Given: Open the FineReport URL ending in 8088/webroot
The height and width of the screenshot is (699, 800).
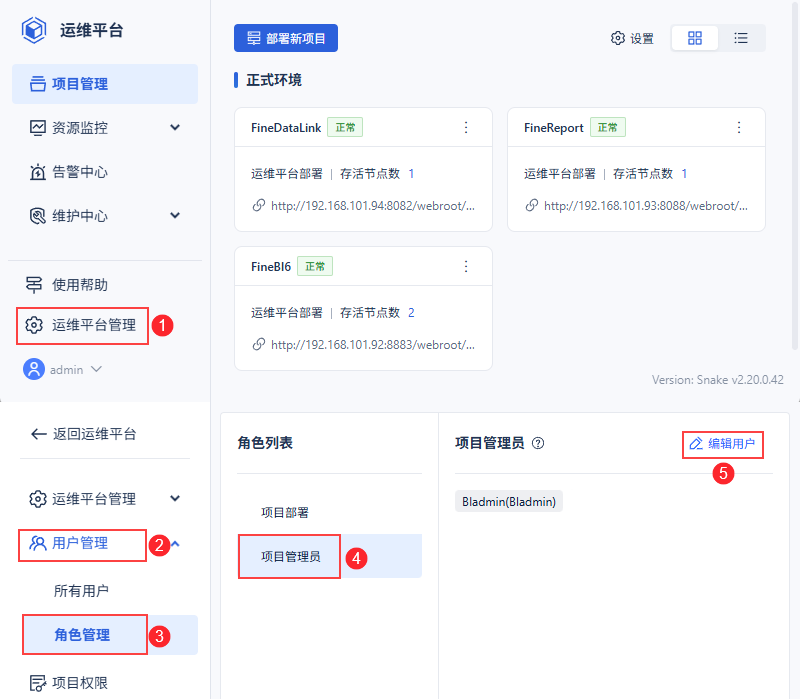Looking at the screenshot, I should pyautogui.click(x=646, y=206).
